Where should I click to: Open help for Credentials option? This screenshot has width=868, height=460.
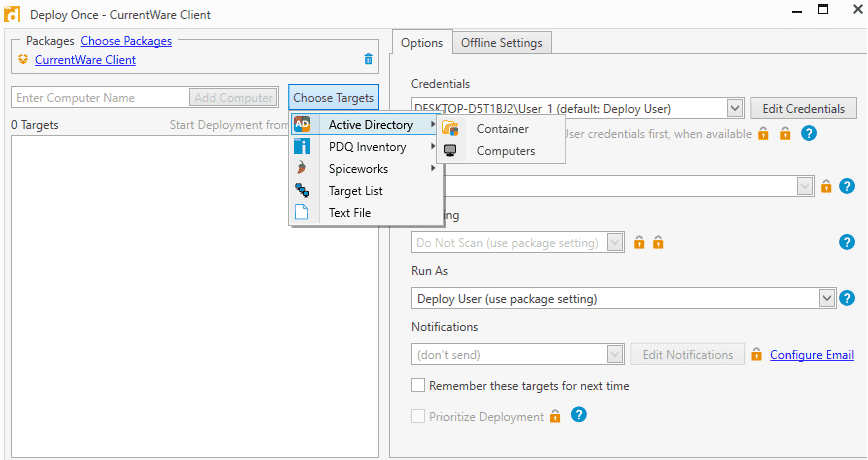[809, 133]
